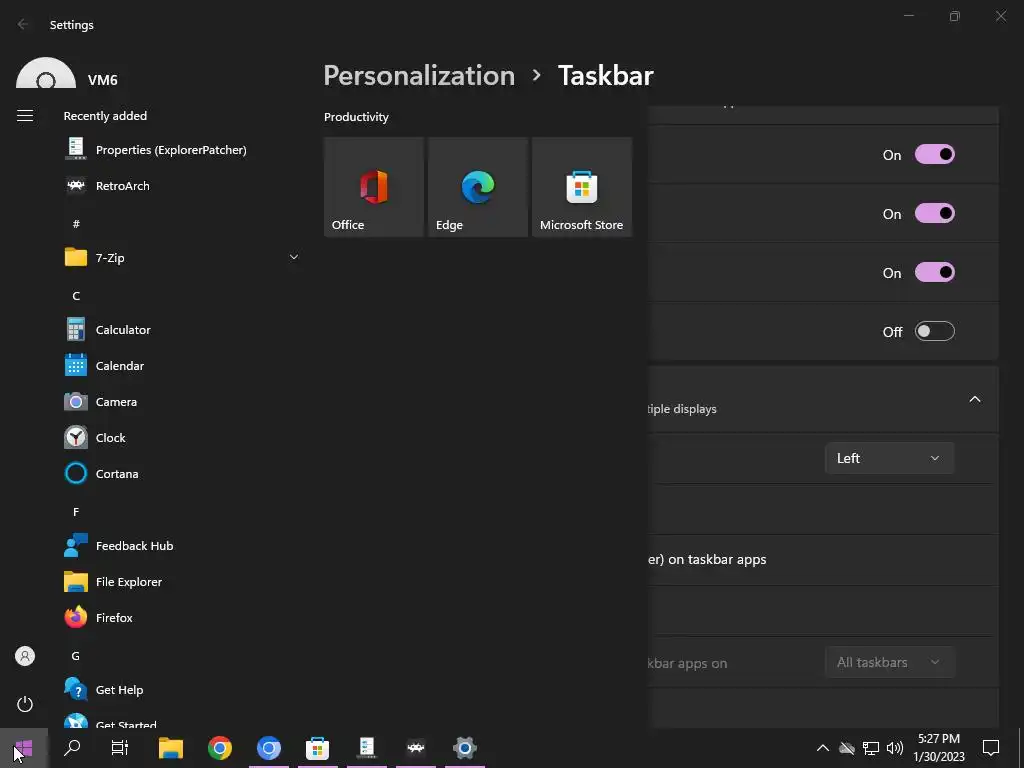Turn on the Off toggle switch
1024x768 pixels.
[x=935, y=331]
